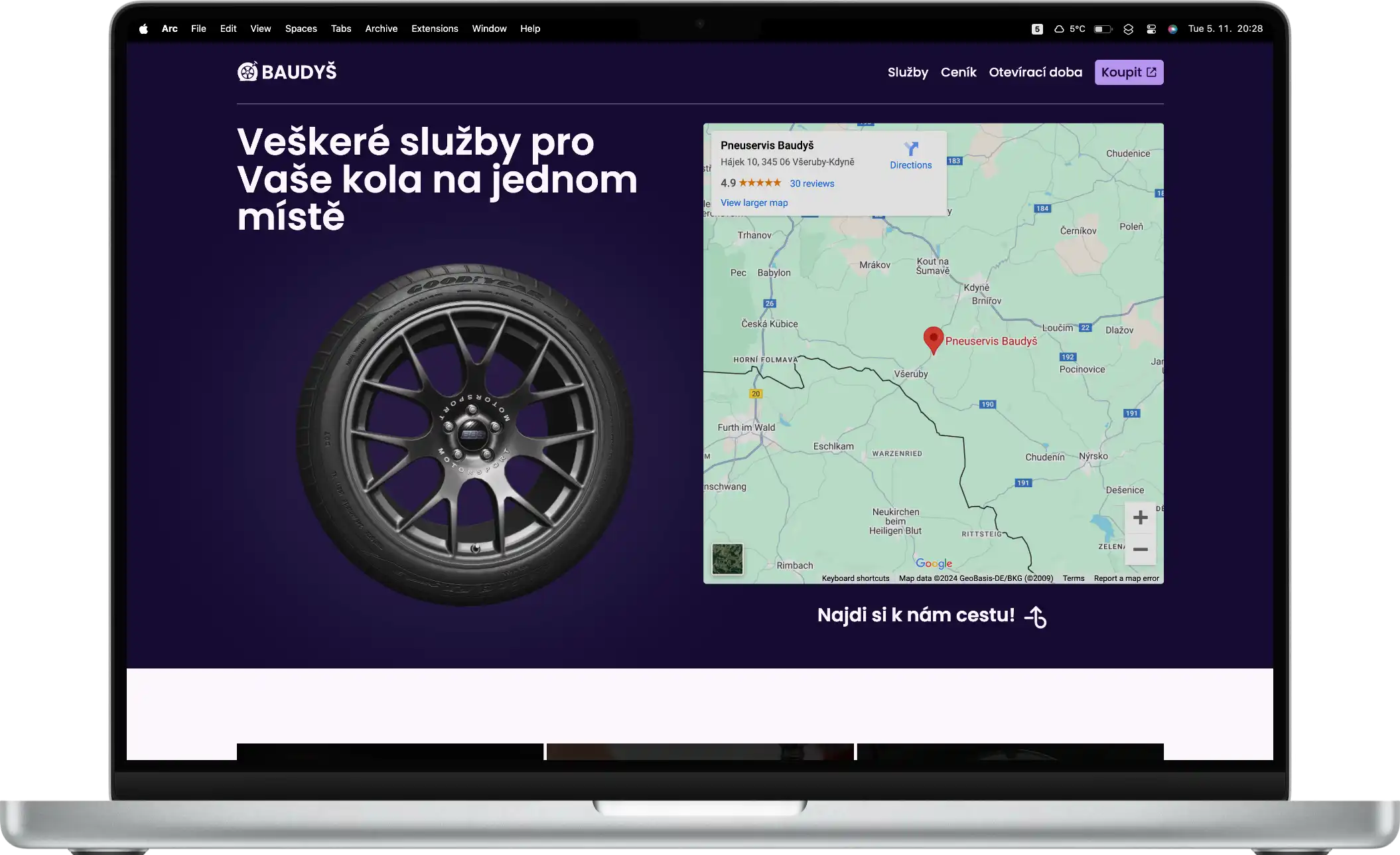This screenshot has width=1400, height=855.
Task: Click the route 184 road shield
Action: point(1042,208)
